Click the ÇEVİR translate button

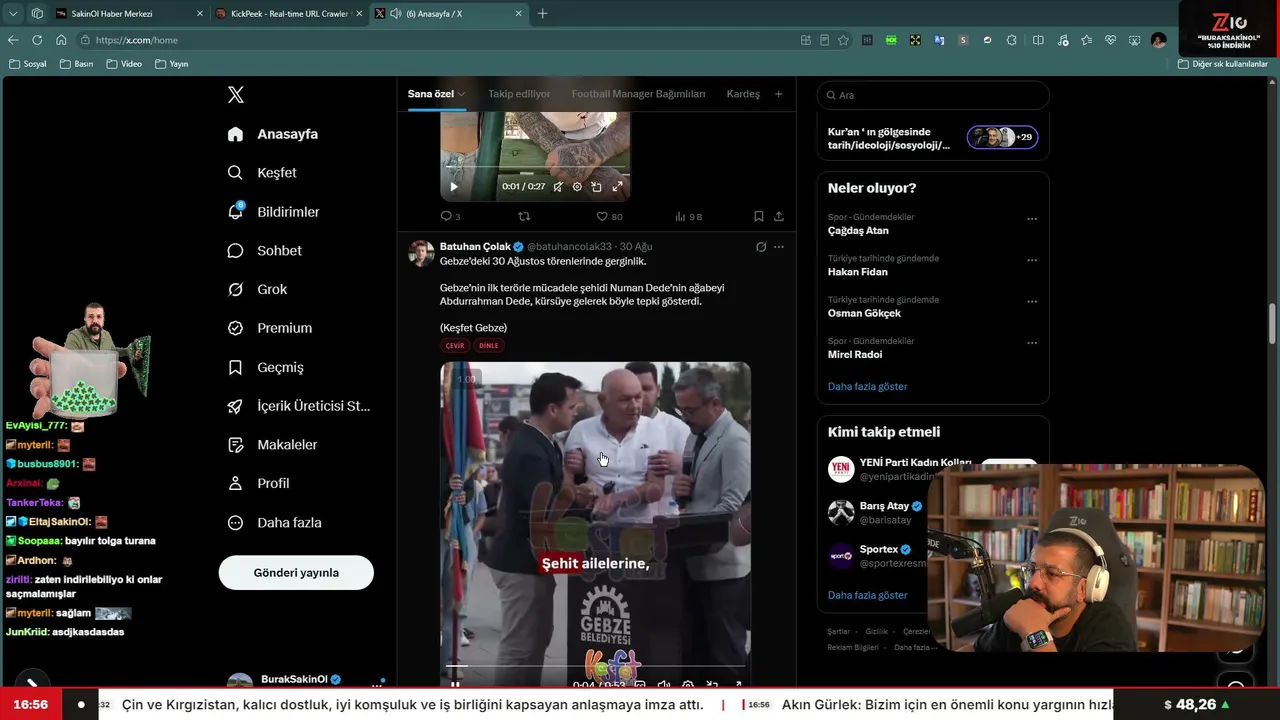pos(455,346)
